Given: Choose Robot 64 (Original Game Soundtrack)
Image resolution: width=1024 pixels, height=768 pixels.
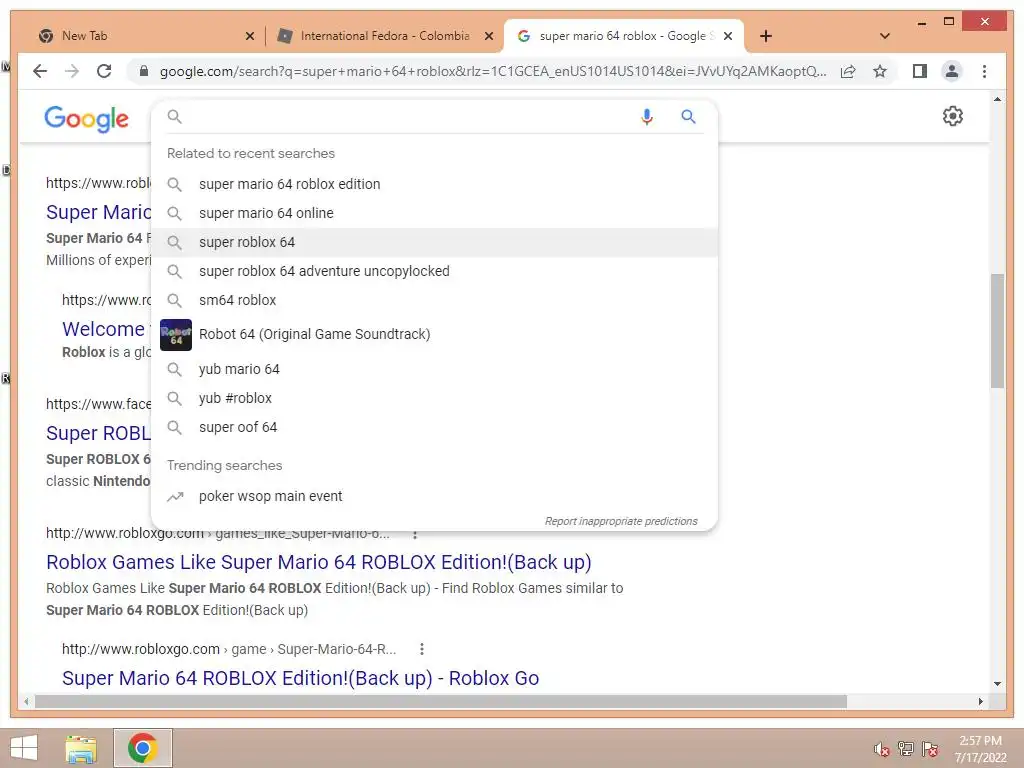Looking at the screenshot, I should coord(434,334).
